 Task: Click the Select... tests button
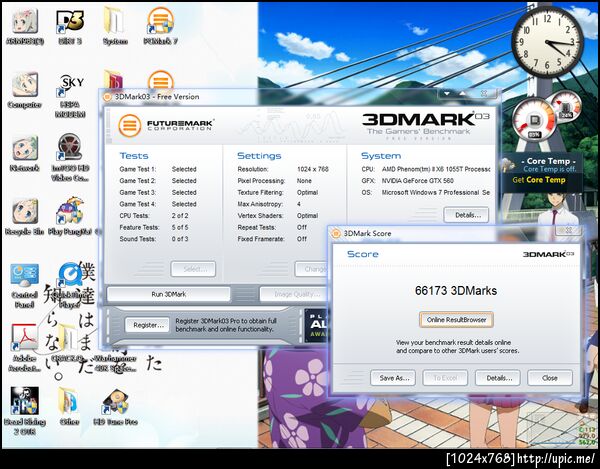pos(193,269)
